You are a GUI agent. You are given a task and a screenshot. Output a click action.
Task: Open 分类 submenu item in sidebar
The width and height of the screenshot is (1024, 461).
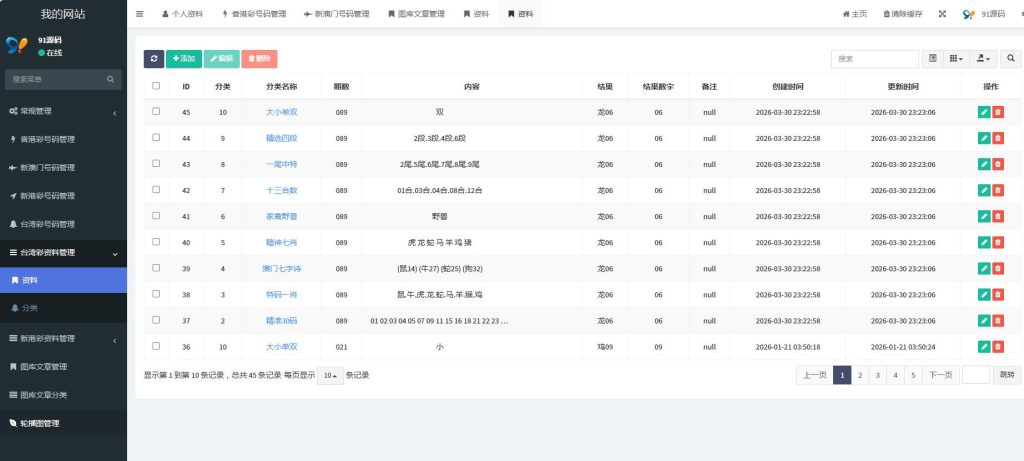tap(63, 308)
